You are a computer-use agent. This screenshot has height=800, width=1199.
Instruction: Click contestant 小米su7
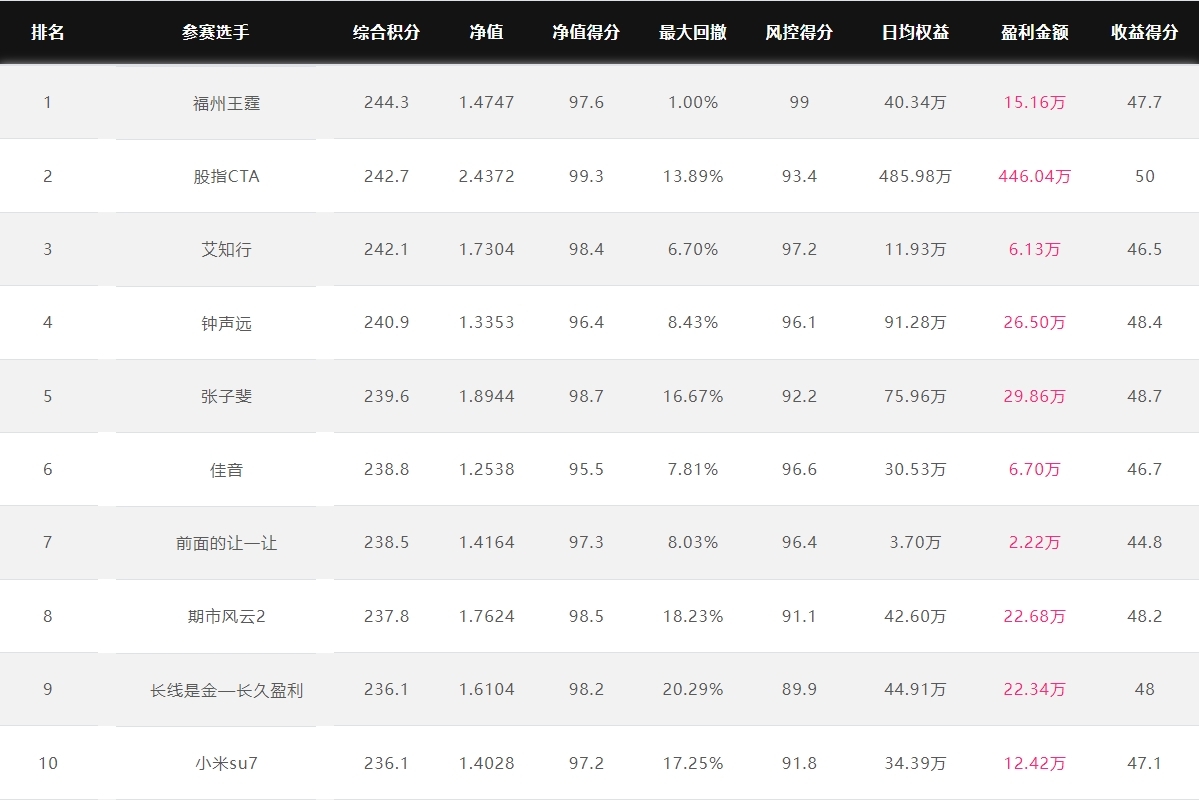226,763
